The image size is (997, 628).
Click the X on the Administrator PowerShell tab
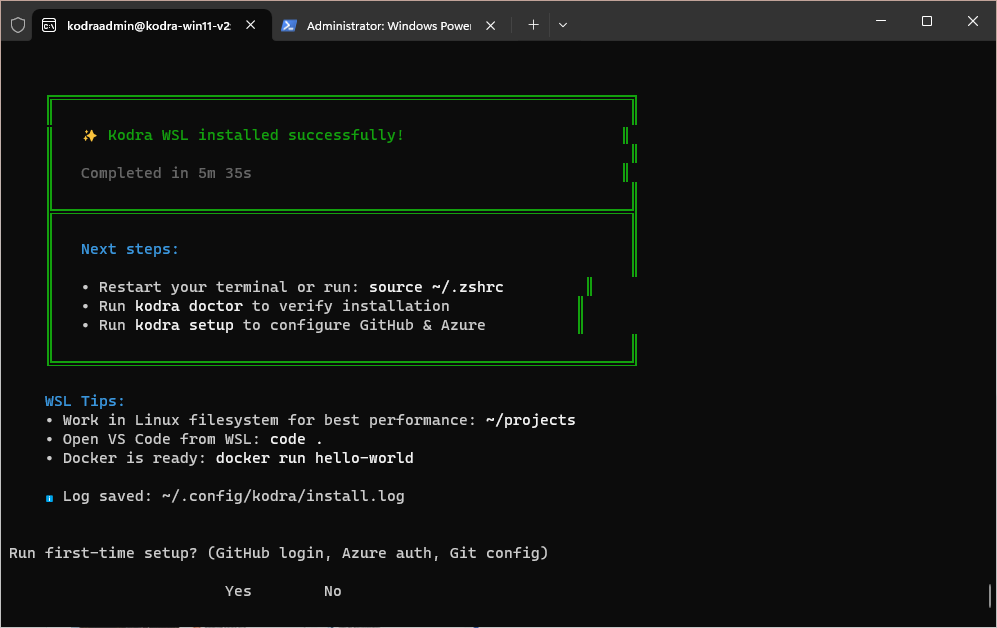click(490, 25)
